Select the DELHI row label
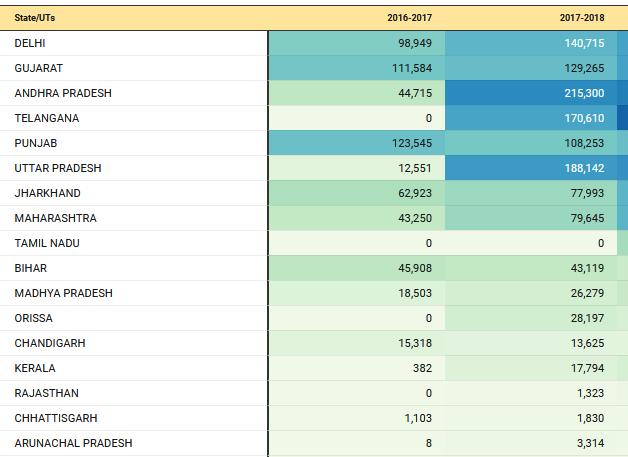The width and height of the screenshot is (628, 457). pos(30,43)
